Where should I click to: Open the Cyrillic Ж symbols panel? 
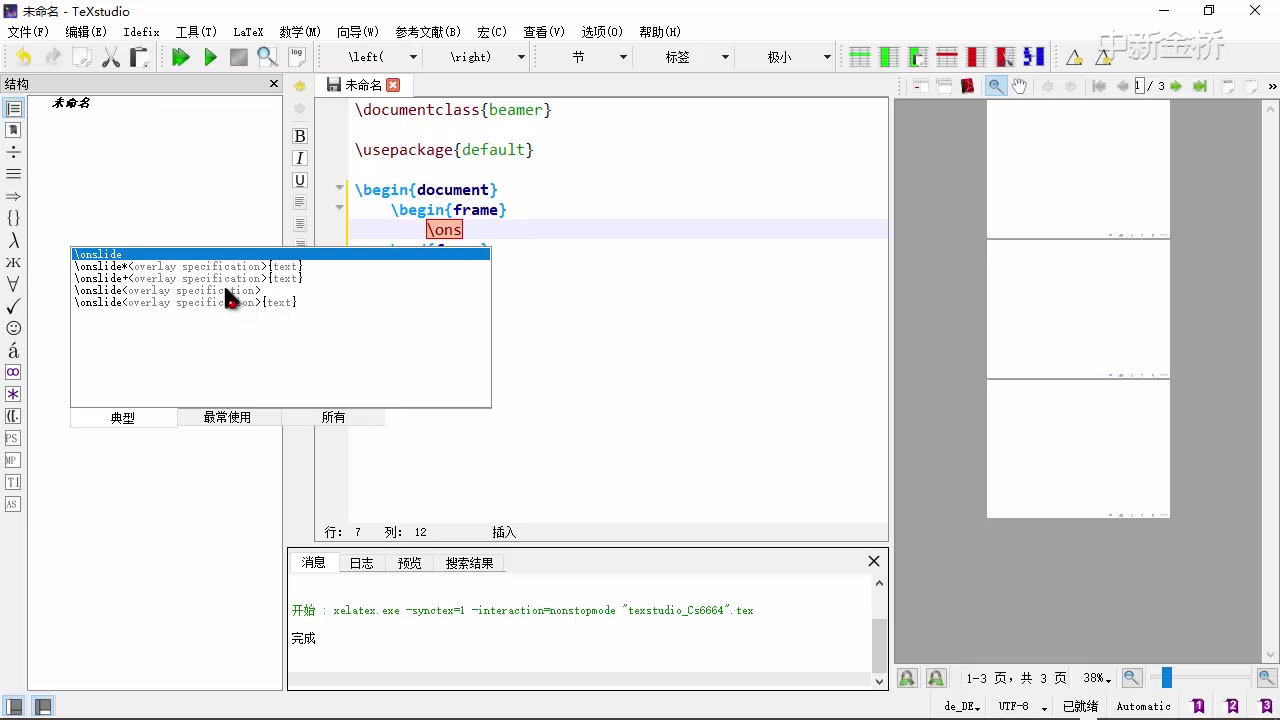click(x=13, y=262)
